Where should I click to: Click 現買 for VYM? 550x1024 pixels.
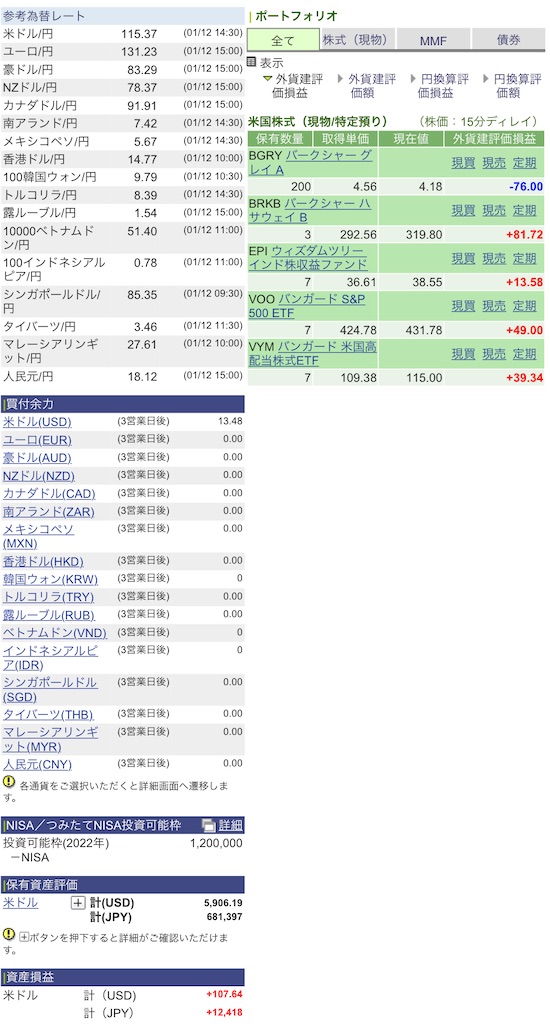463,354
